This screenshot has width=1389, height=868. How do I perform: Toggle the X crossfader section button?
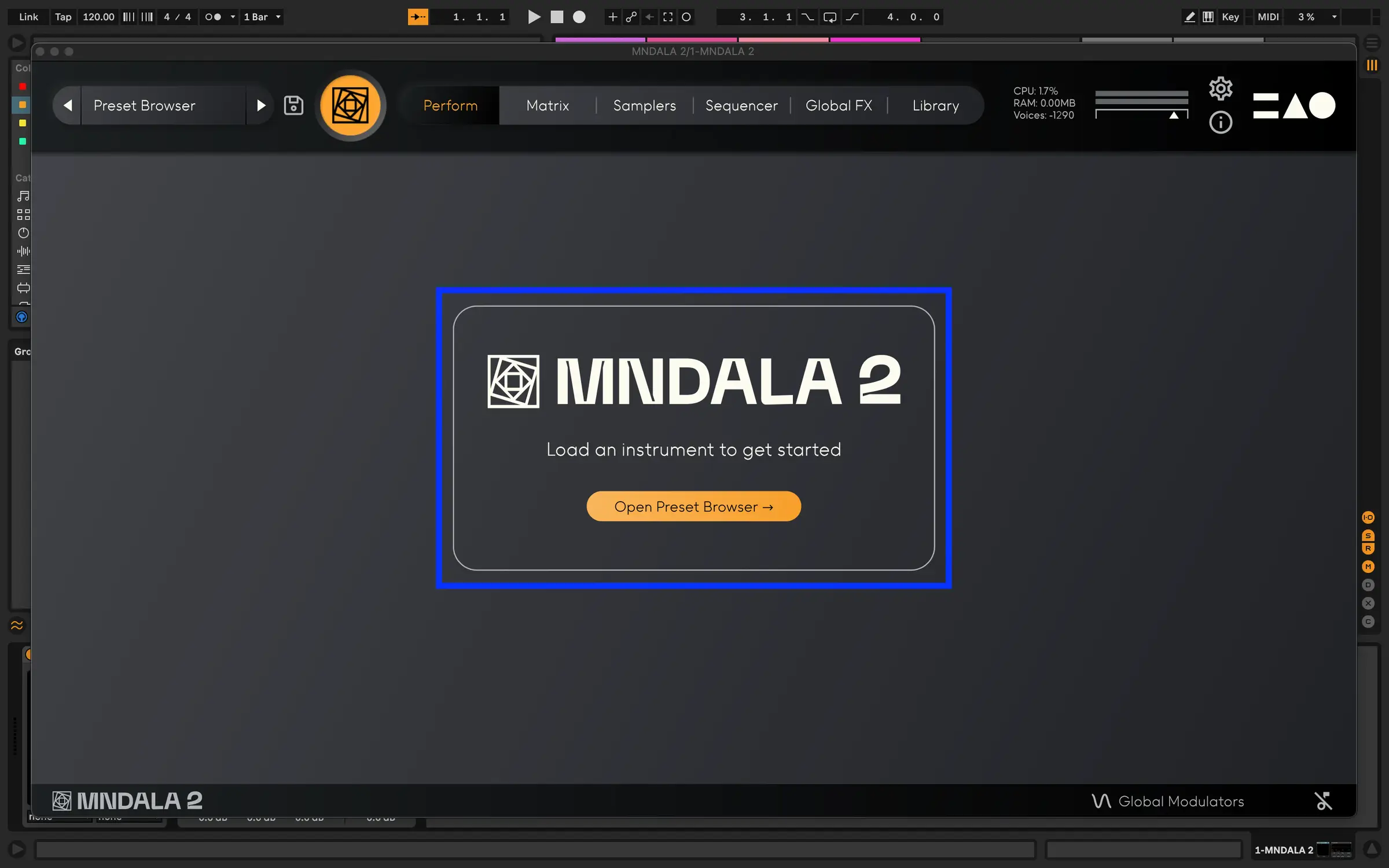(1368, 604)
